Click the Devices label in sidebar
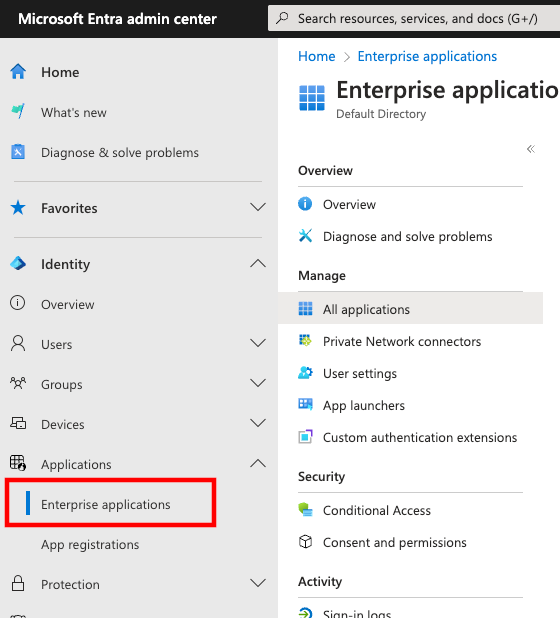The image size is (560, 618). pyautogui.click(x=63, y=424)
